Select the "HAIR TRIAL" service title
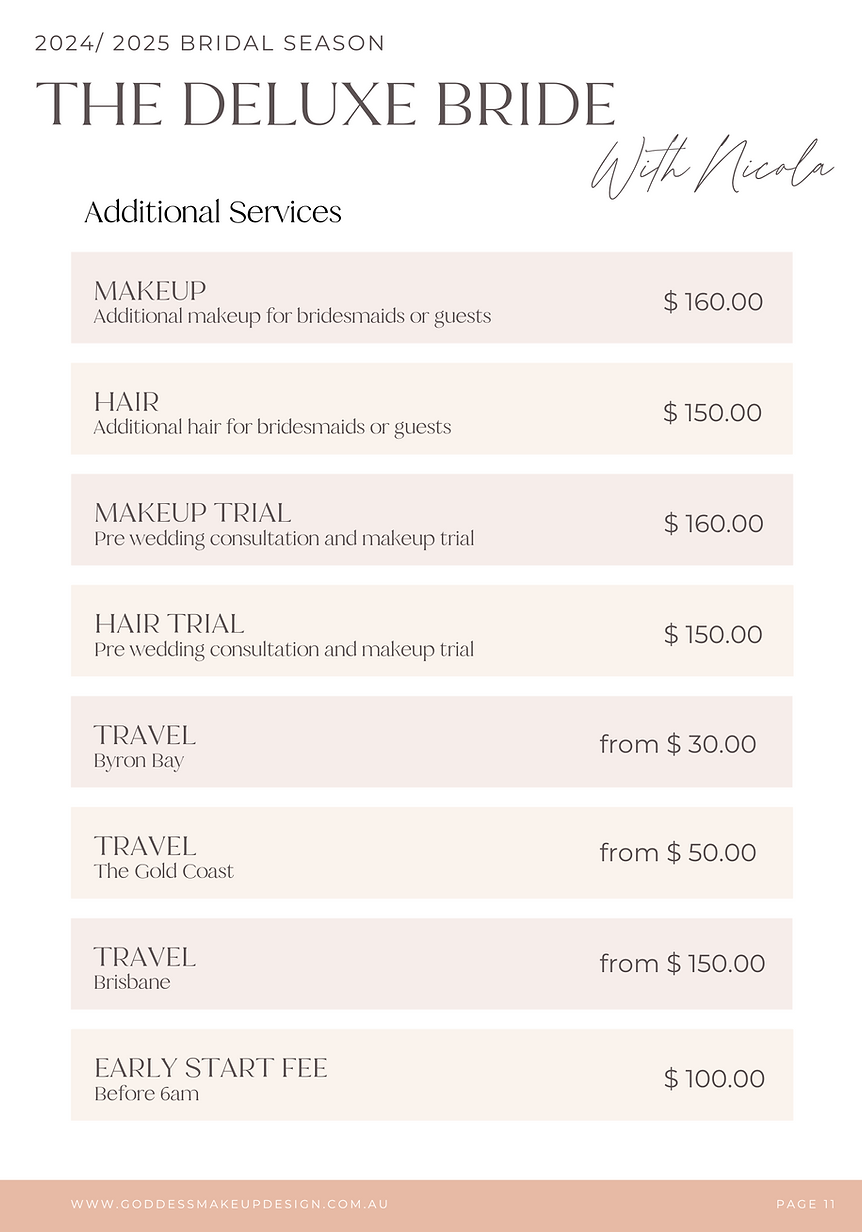The width and height of the screenshot is (862, 1232). pos(169,624)
